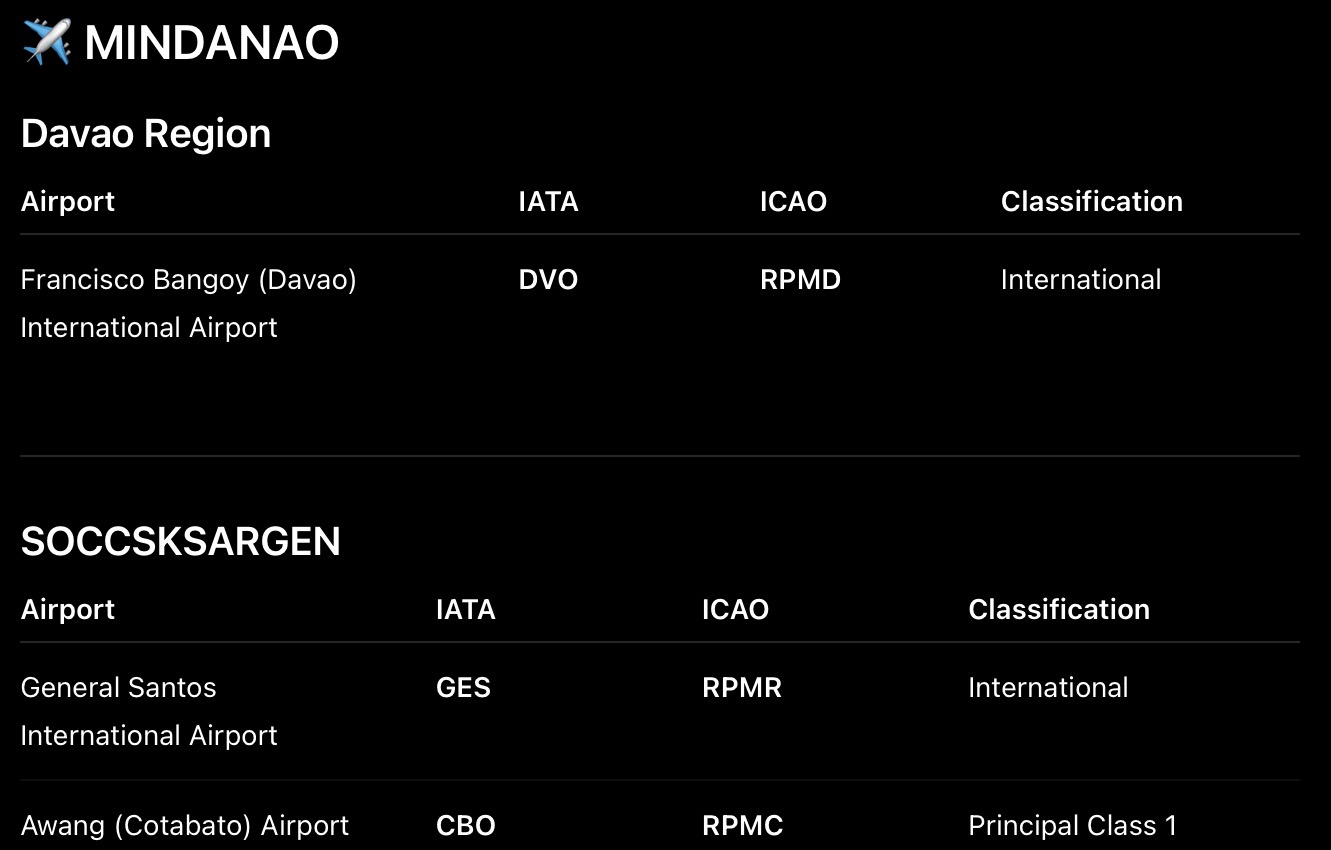Click the GES IATA code
This screenshot has height=850, width=1331.
[464, 688]
